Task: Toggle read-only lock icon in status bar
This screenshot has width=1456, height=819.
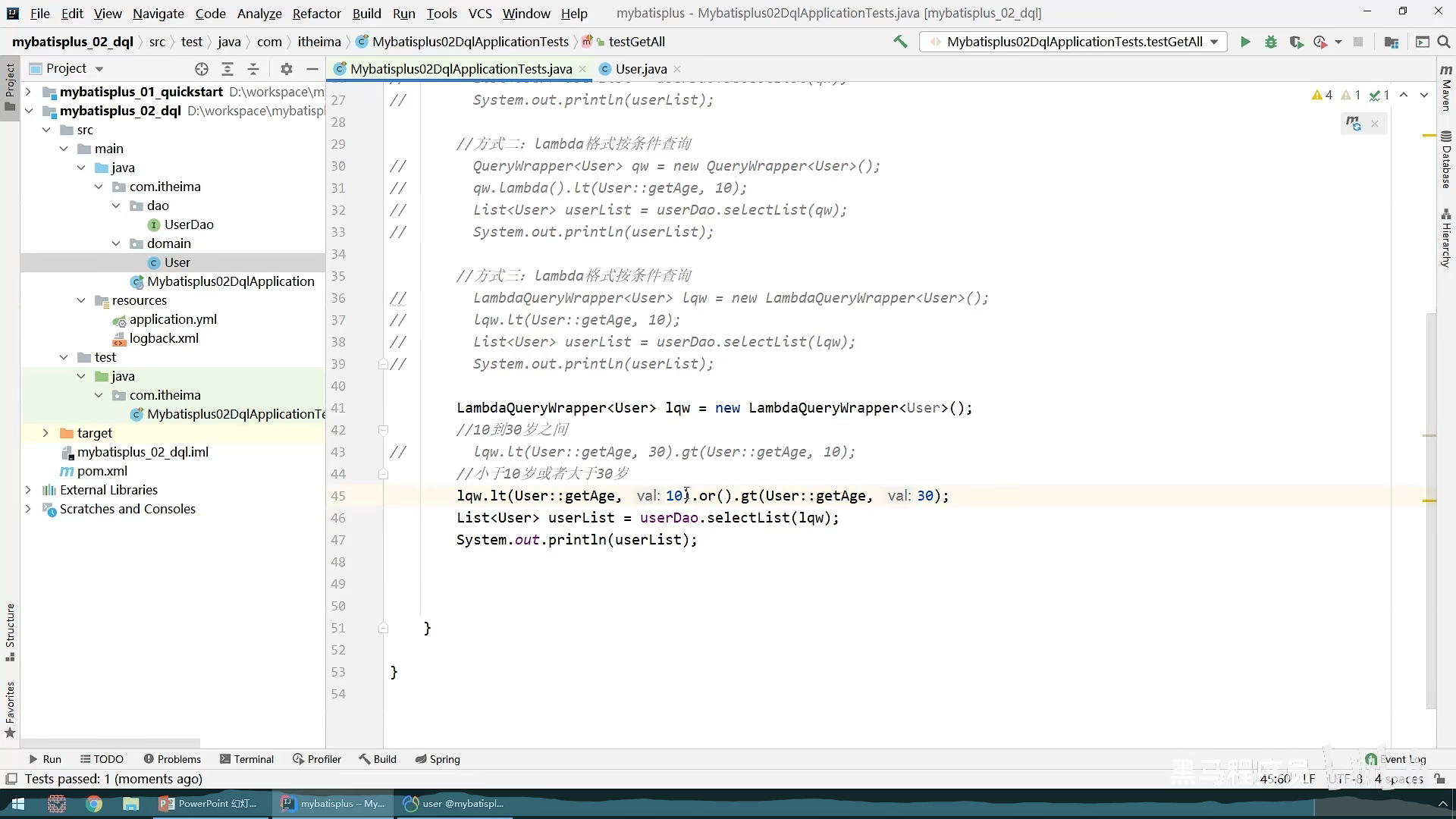Action: click(1440, 779)
